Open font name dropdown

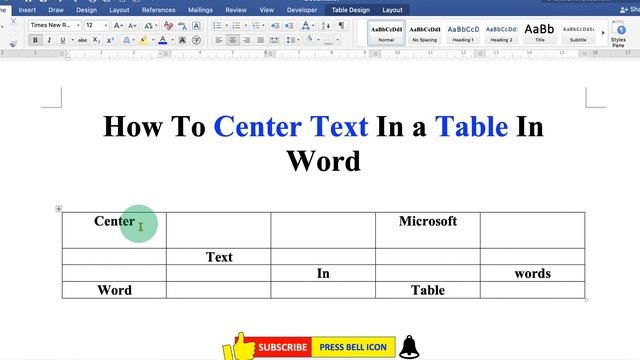78,25
